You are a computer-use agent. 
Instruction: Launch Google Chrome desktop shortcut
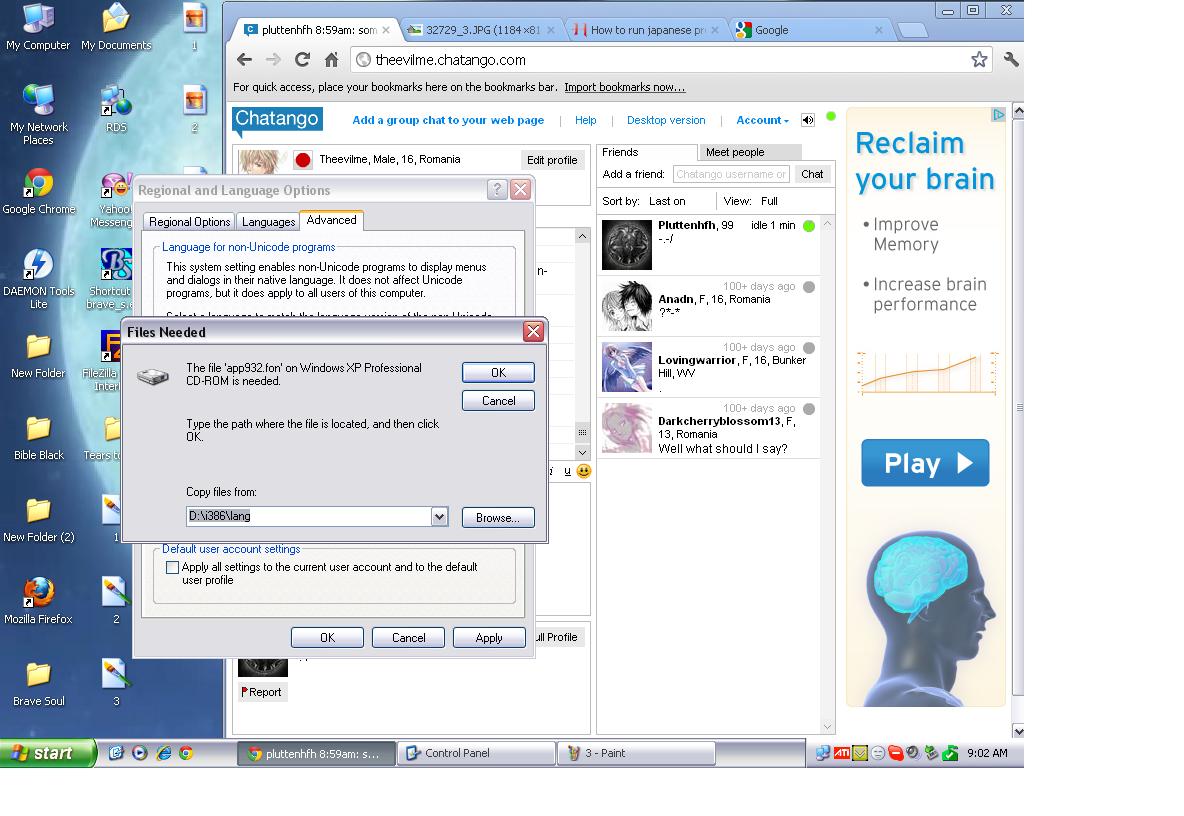39,192
